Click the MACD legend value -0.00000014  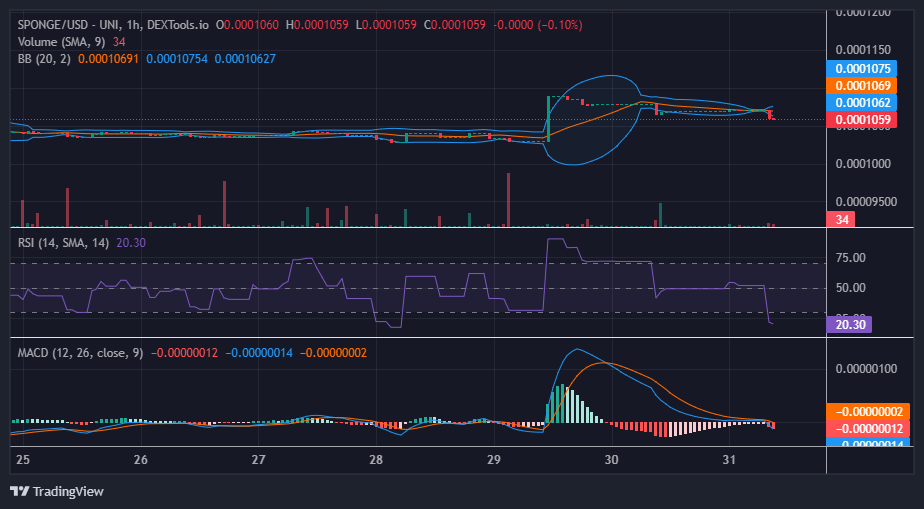click(259, 353)
